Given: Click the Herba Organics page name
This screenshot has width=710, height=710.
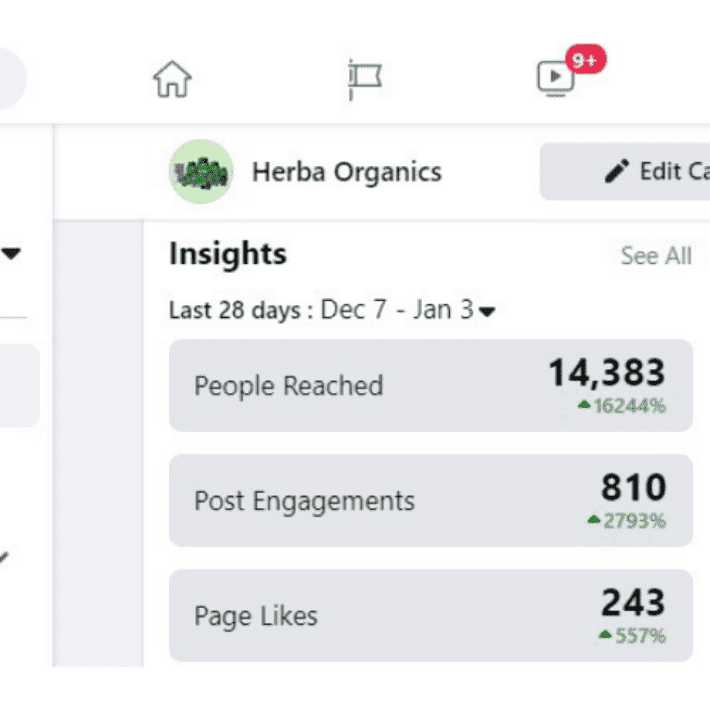Looking at the screenshot, I should (x=347, y=172).
